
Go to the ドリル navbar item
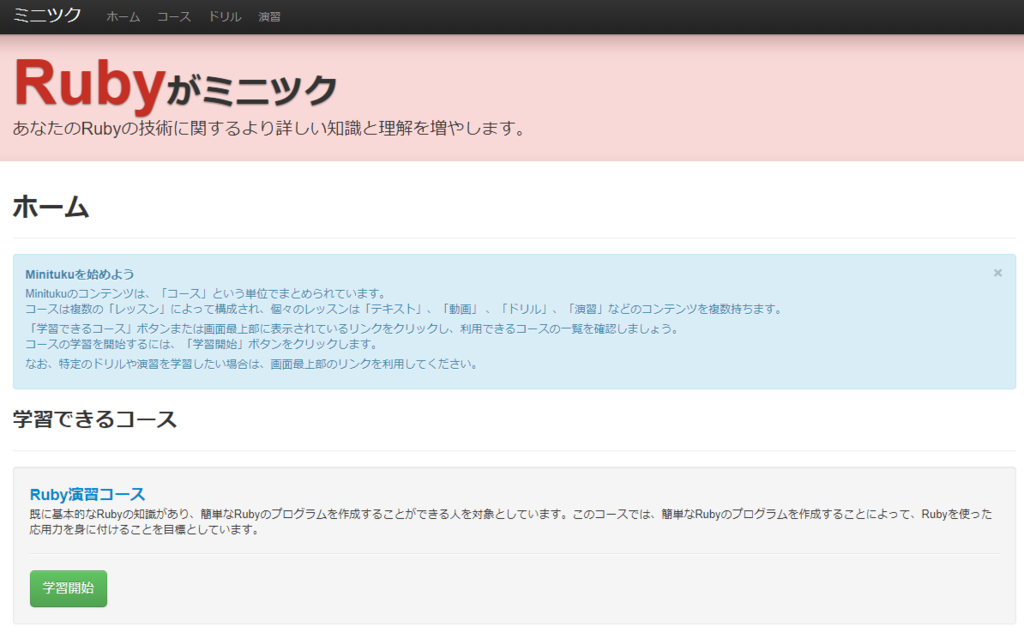pyautogui.click(x=225, y=17)
